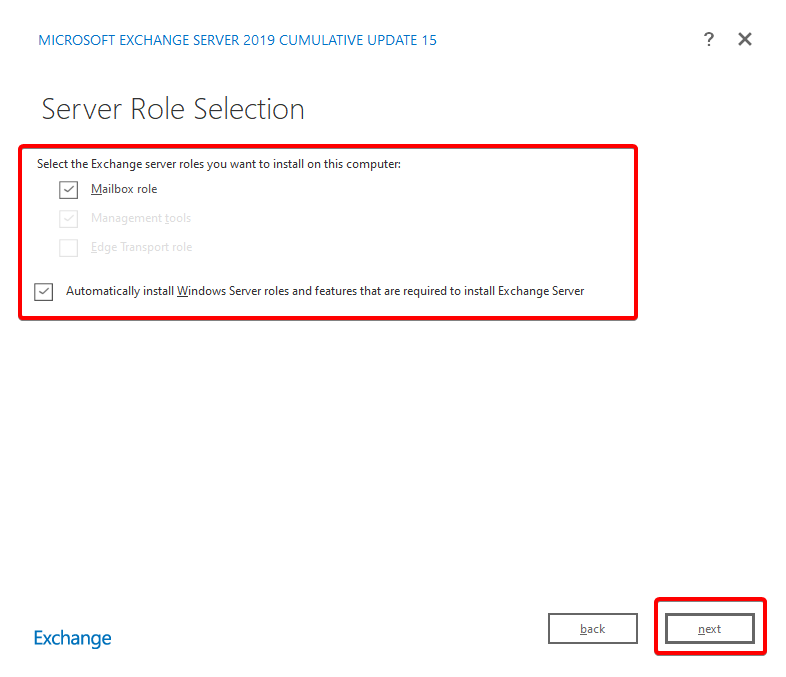Uncheck automatic Windows Server roles installation checkbox
This screenshot has width=786, height=677.
pos(44,292)
